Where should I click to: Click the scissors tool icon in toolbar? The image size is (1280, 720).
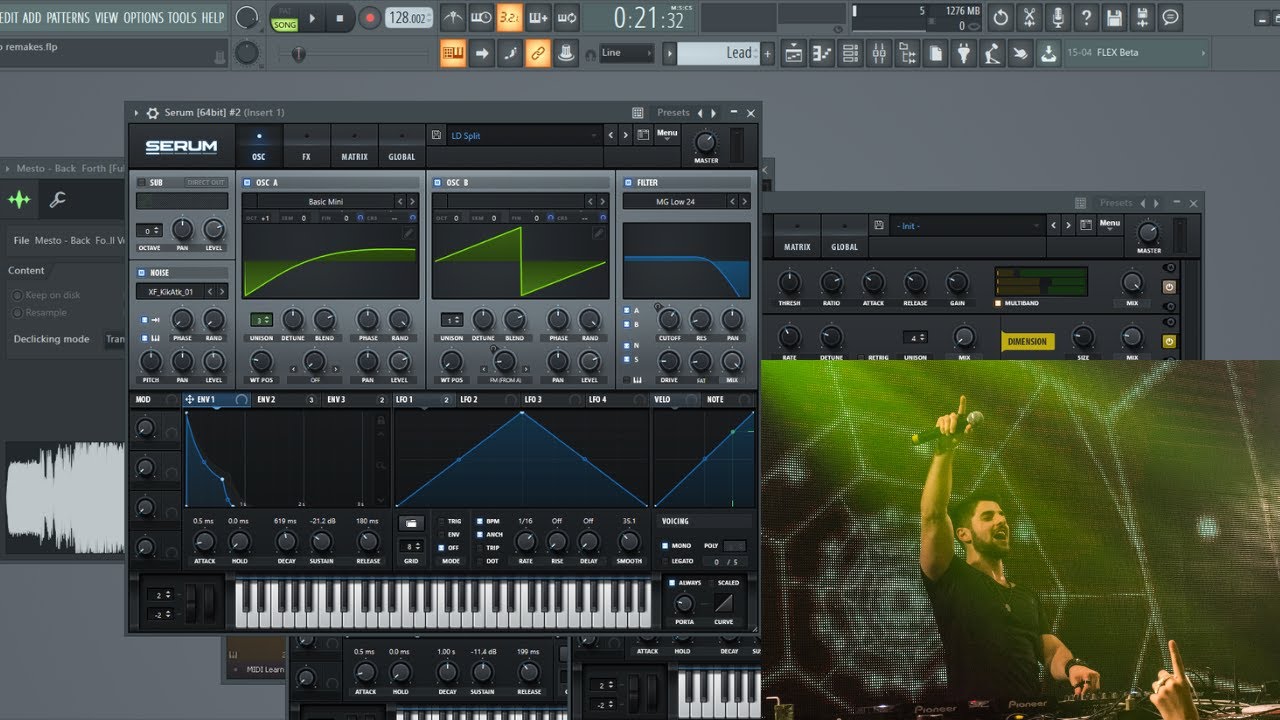tap(1028, 18)
